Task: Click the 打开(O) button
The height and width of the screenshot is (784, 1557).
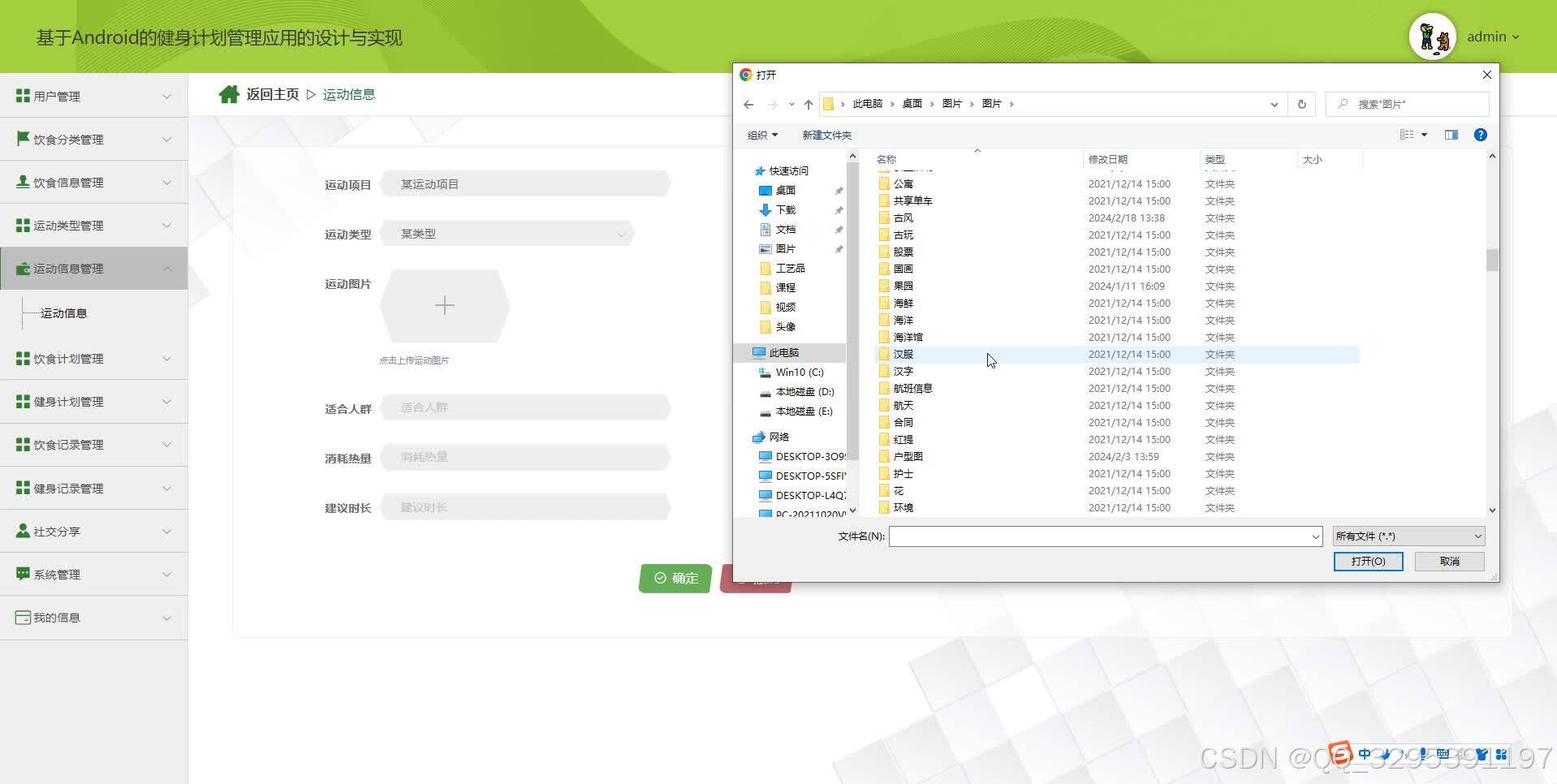Action: [x=1368, y=562]
